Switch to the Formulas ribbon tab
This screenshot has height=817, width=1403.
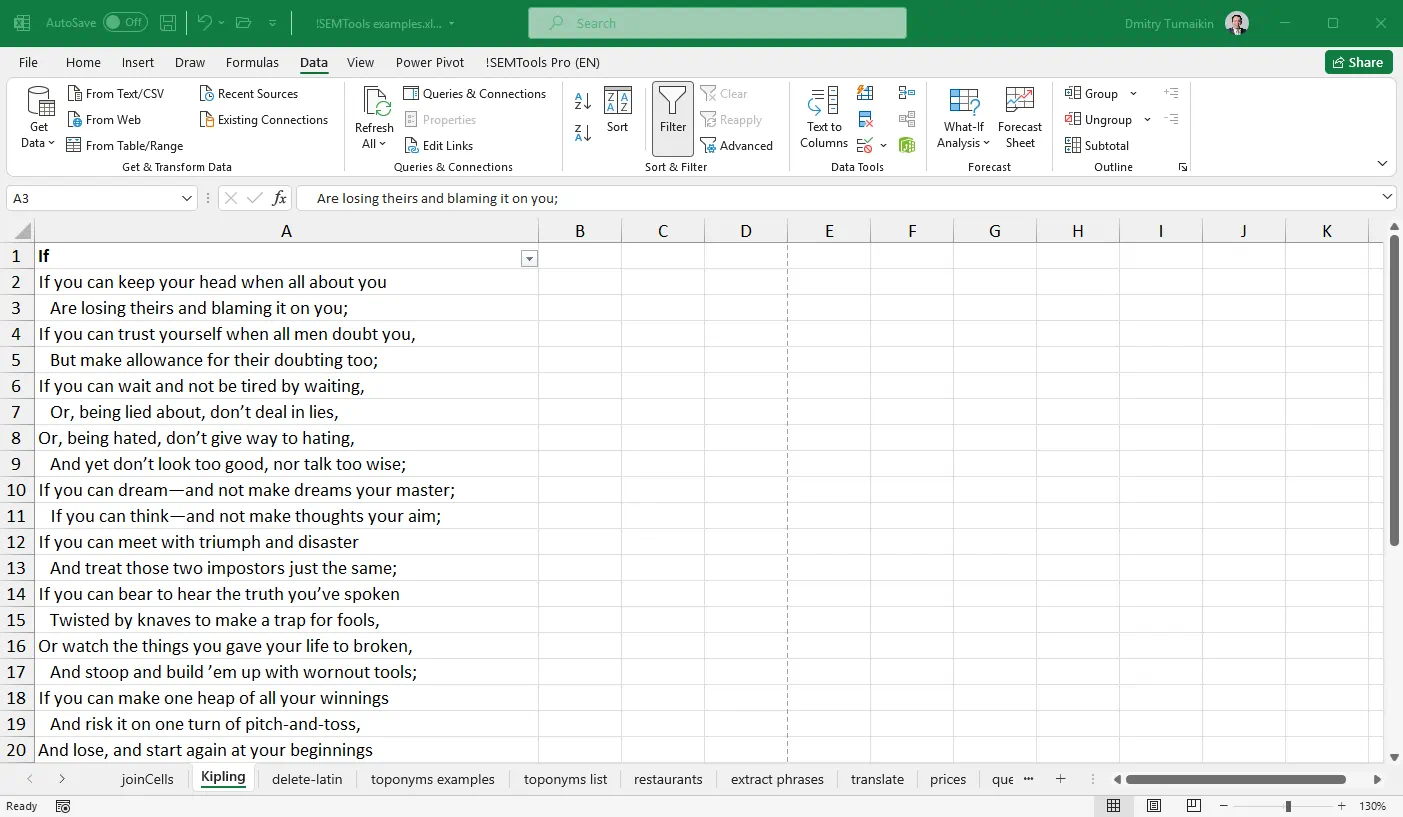tap(252, 62)
